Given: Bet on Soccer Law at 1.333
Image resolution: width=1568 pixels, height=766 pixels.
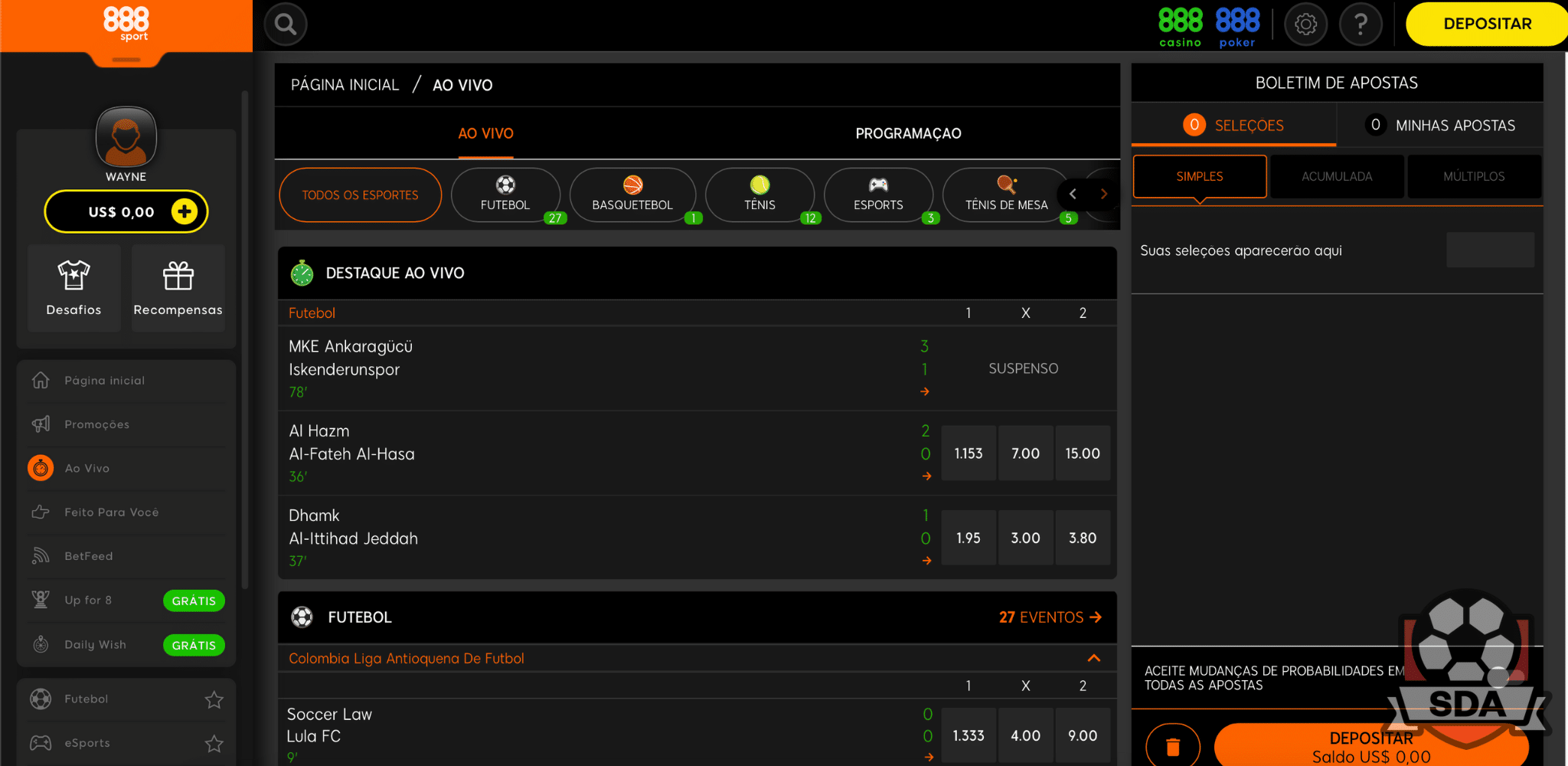Looking at the screenshot, I should click(x=969, y=735).
